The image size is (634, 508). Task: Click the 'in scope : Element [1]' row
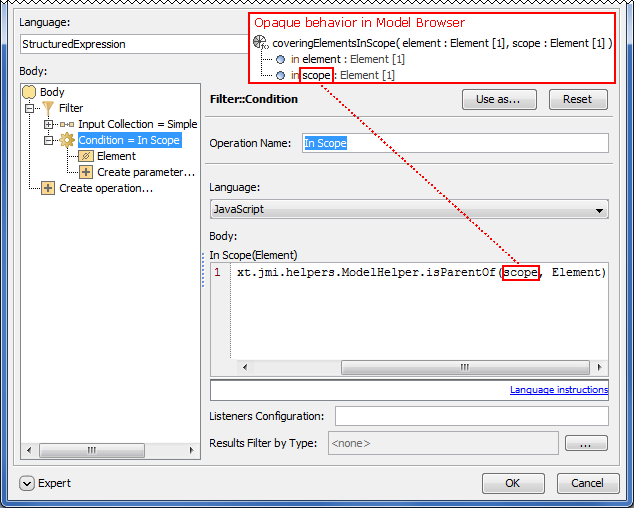pyautogui.click(x=335, y=76)
